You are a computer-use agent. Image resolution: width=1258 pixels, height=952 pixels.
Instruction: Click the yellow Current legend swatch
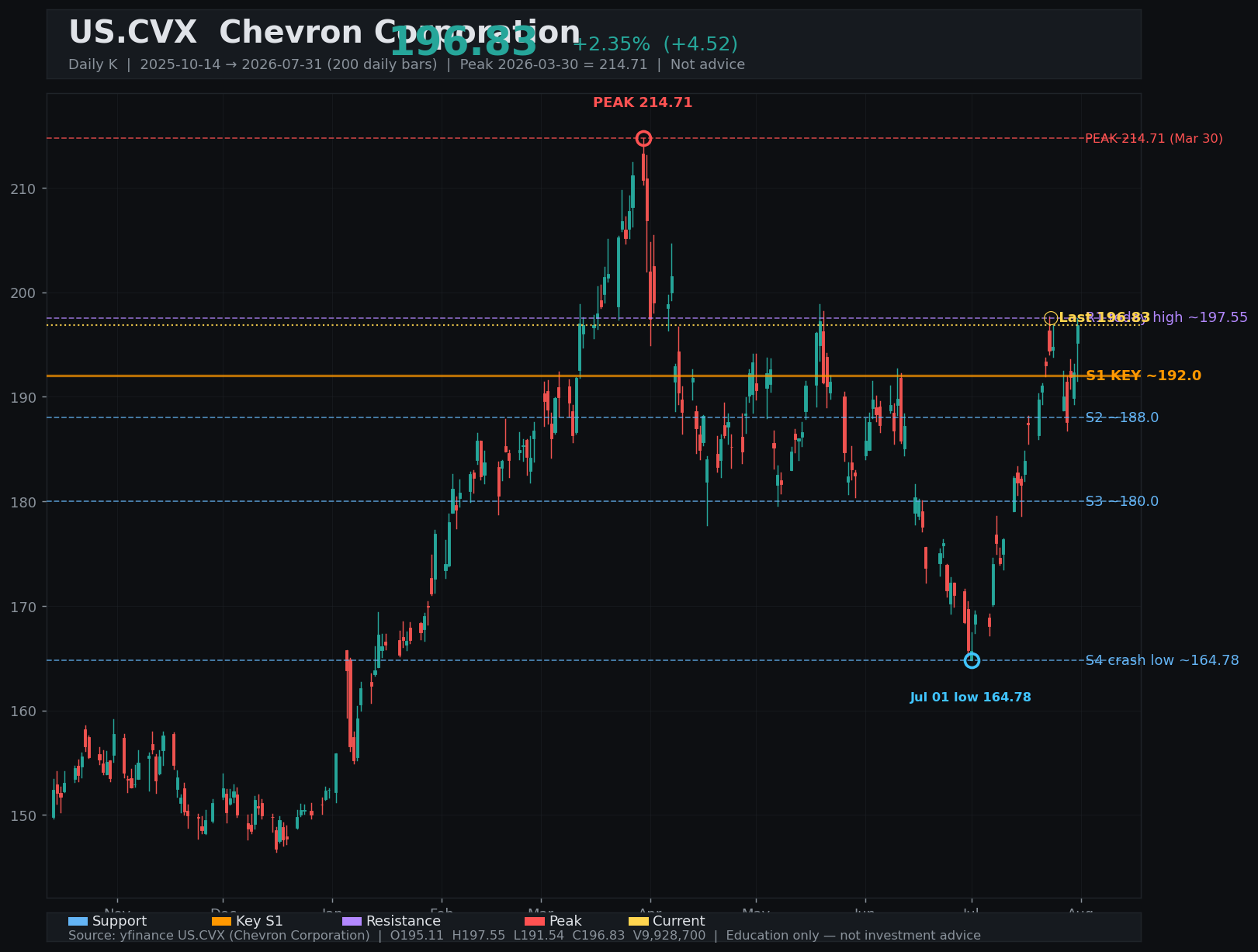tap(638, 921)
